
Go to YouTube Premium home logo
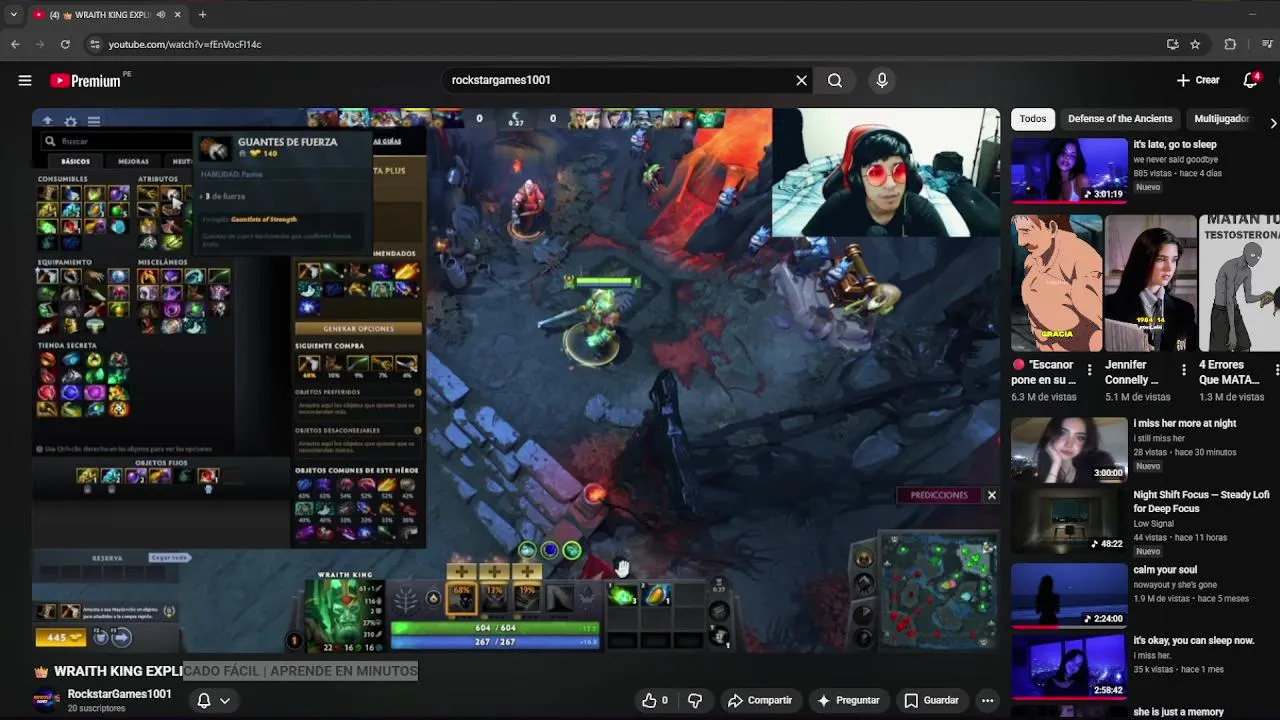pos(86,81)
